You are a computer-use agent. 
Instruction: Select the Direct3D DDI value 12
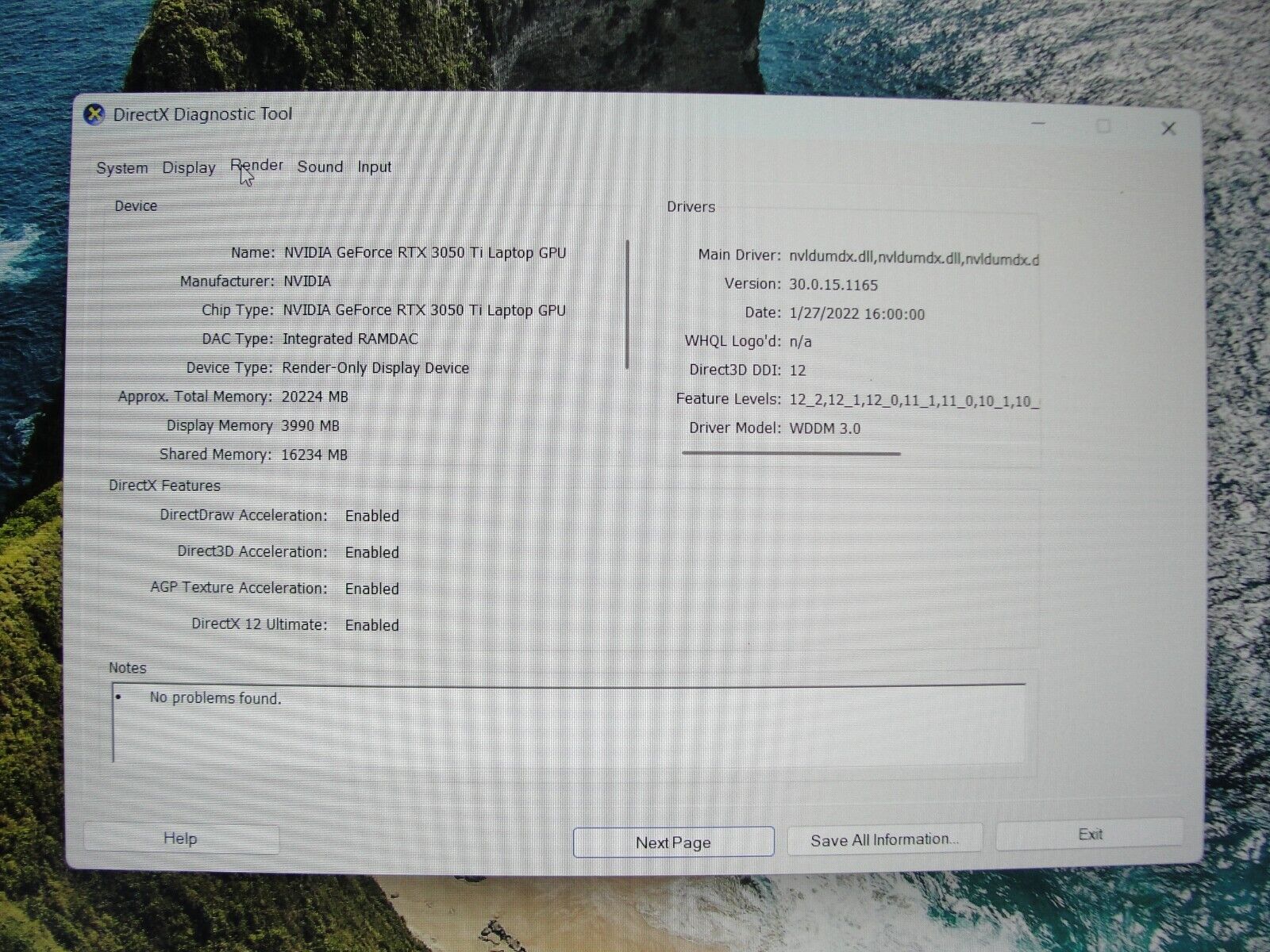[798, 370]
